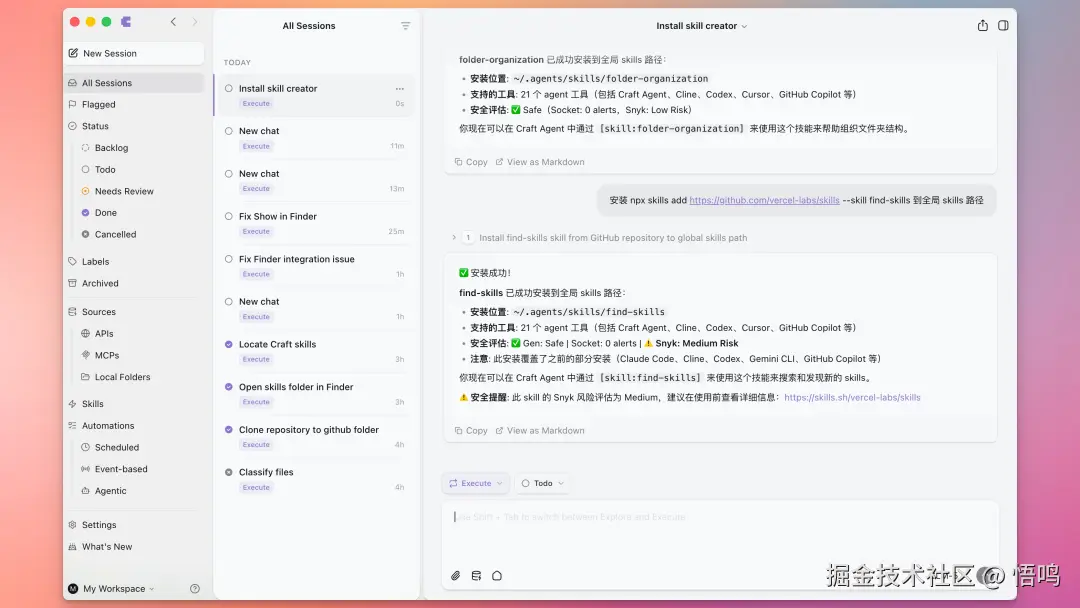Click the Craft app logo icon
Image resolution: width=1080 pixels, height=608 pixels.
point(126,22)
